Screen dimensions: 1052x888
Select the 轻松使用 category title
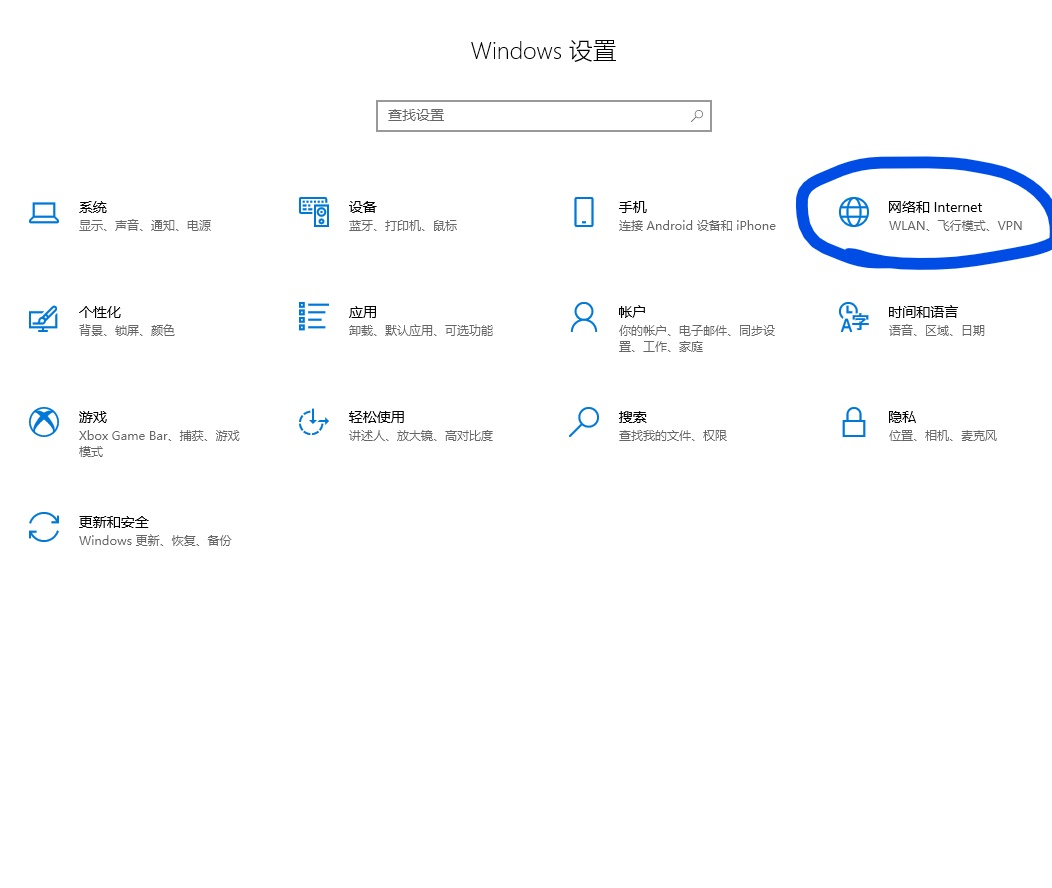click(x=376, y=417)
